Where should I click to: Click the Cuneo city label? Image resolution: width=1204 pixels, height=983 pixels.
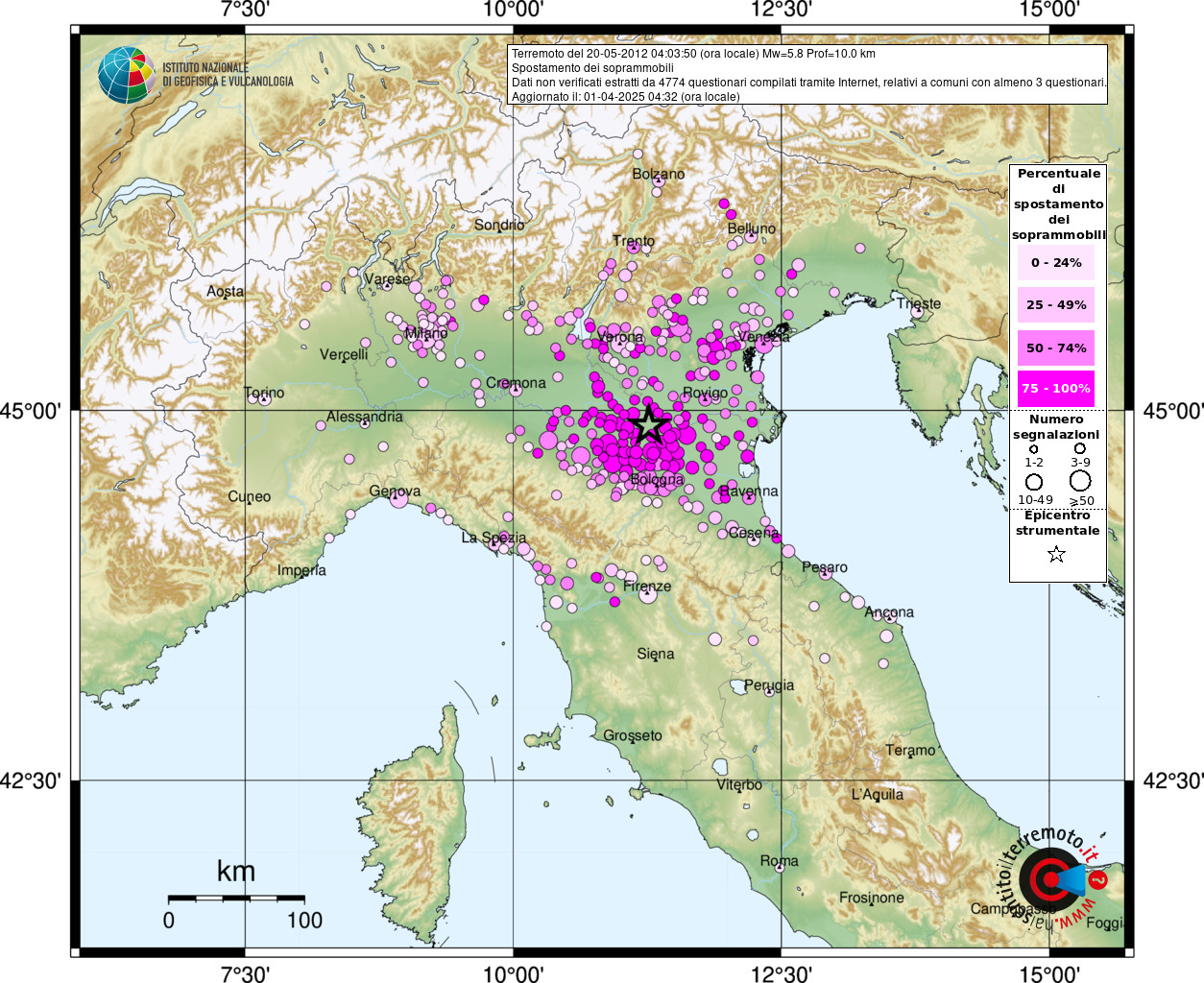pos(250,496)
